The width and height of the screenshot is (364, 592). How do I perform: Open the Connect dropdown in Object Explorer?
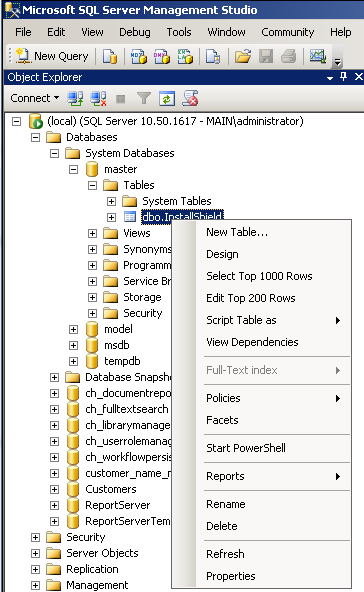tap(35, 99)
